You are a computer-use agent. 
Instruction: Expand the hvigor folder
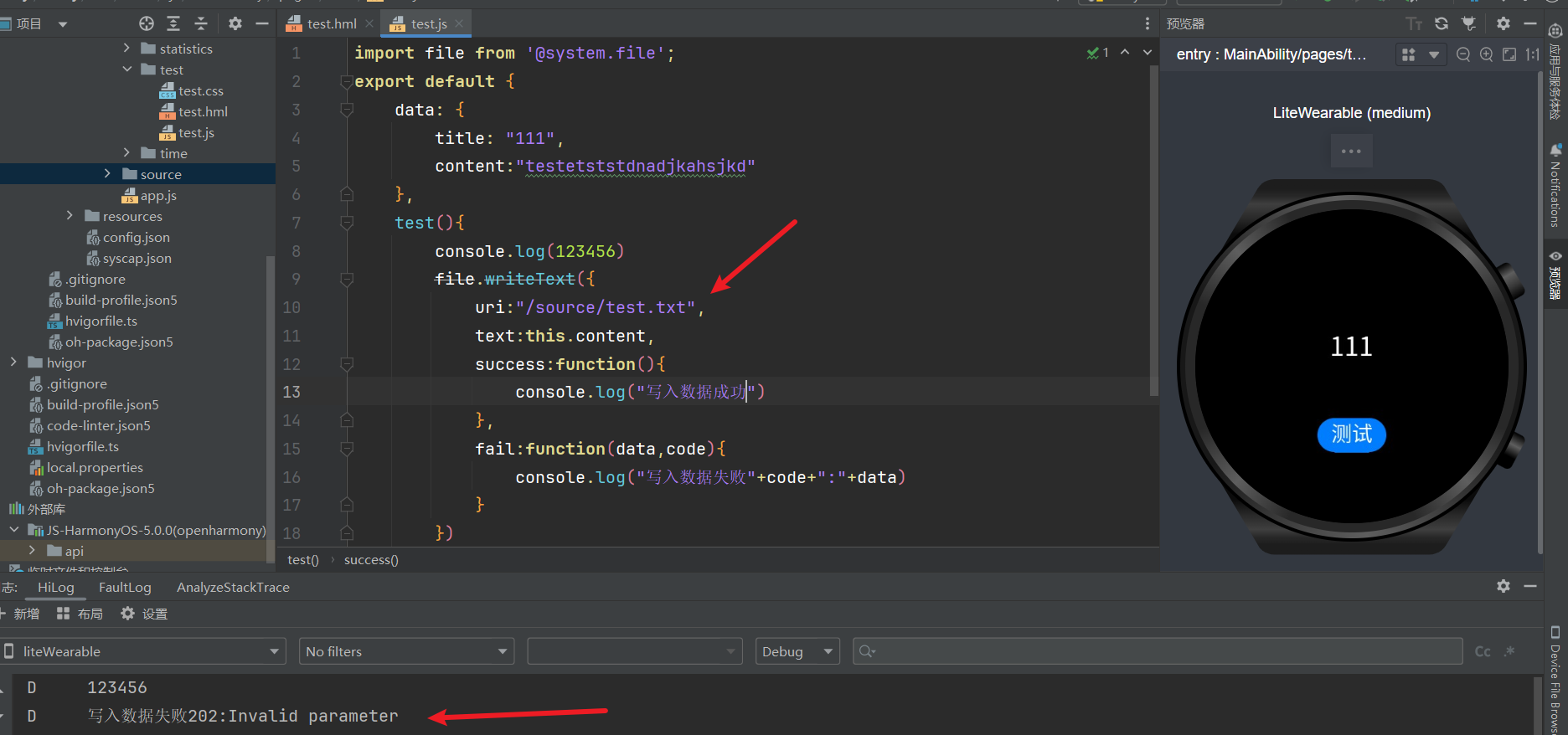(x=13, y=362)
